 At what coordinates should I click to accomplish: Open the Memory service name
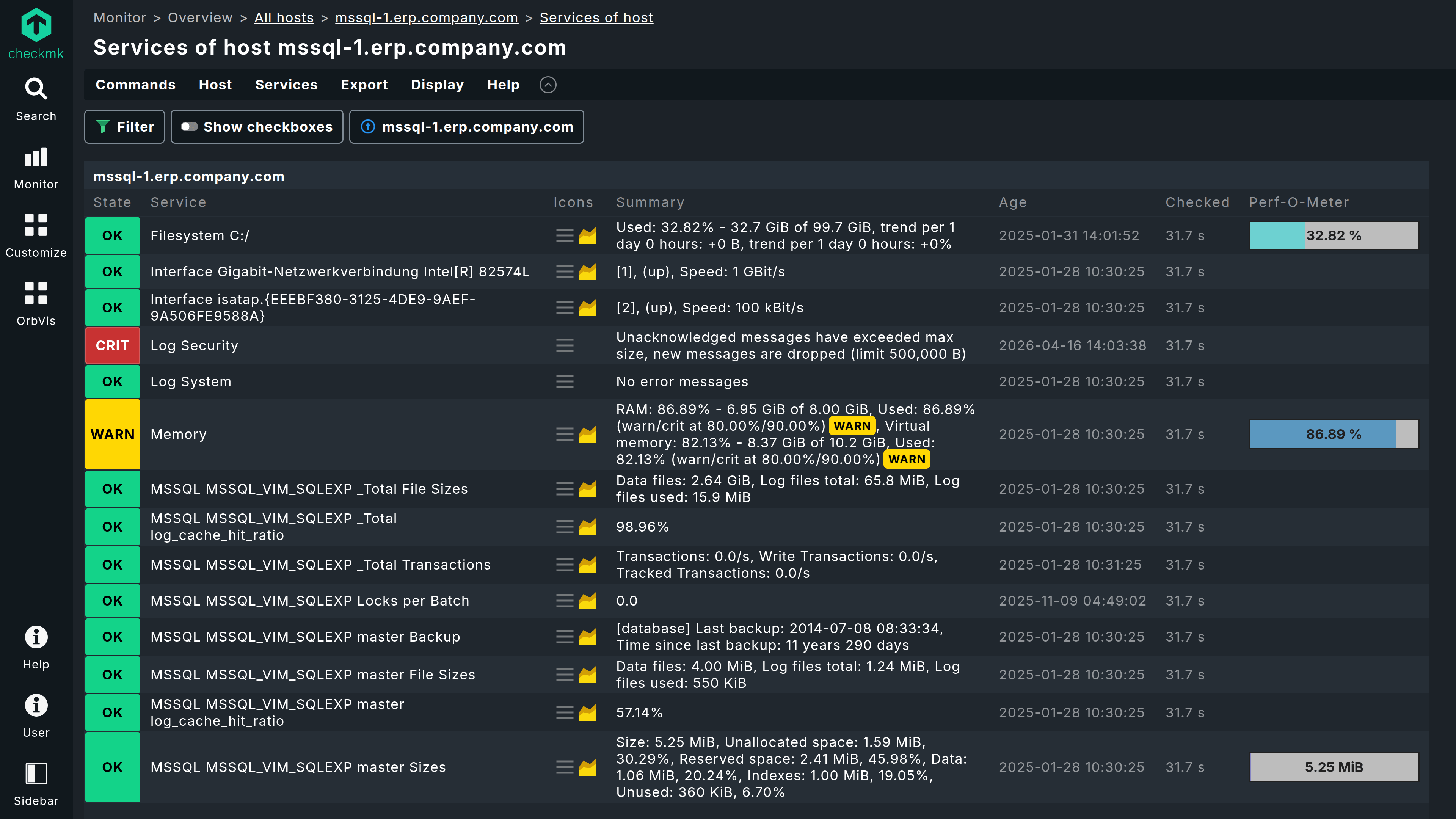click(x=179, y=434)
